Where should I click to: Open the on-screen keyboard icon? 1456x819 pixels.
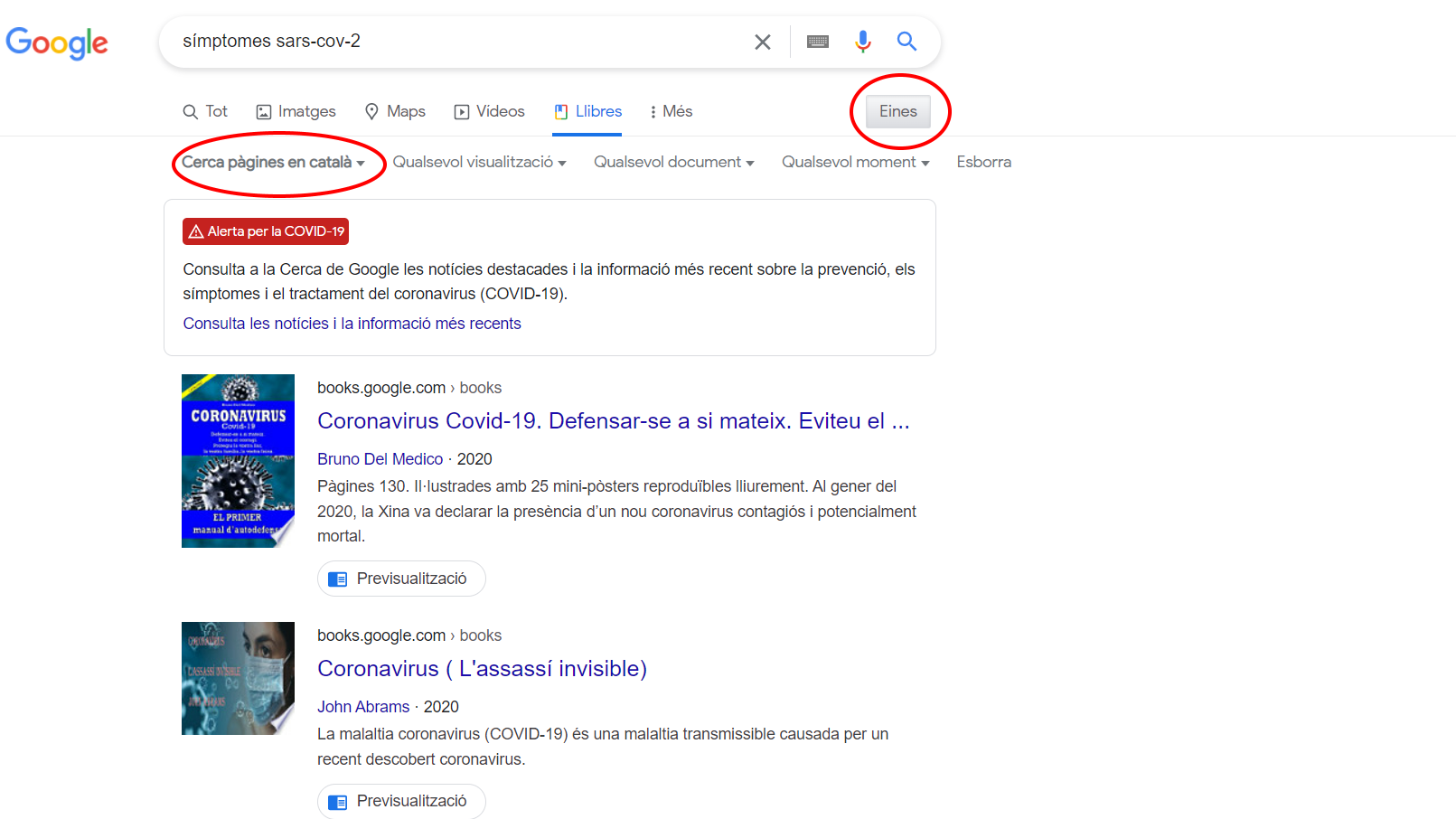click(817, 42)
